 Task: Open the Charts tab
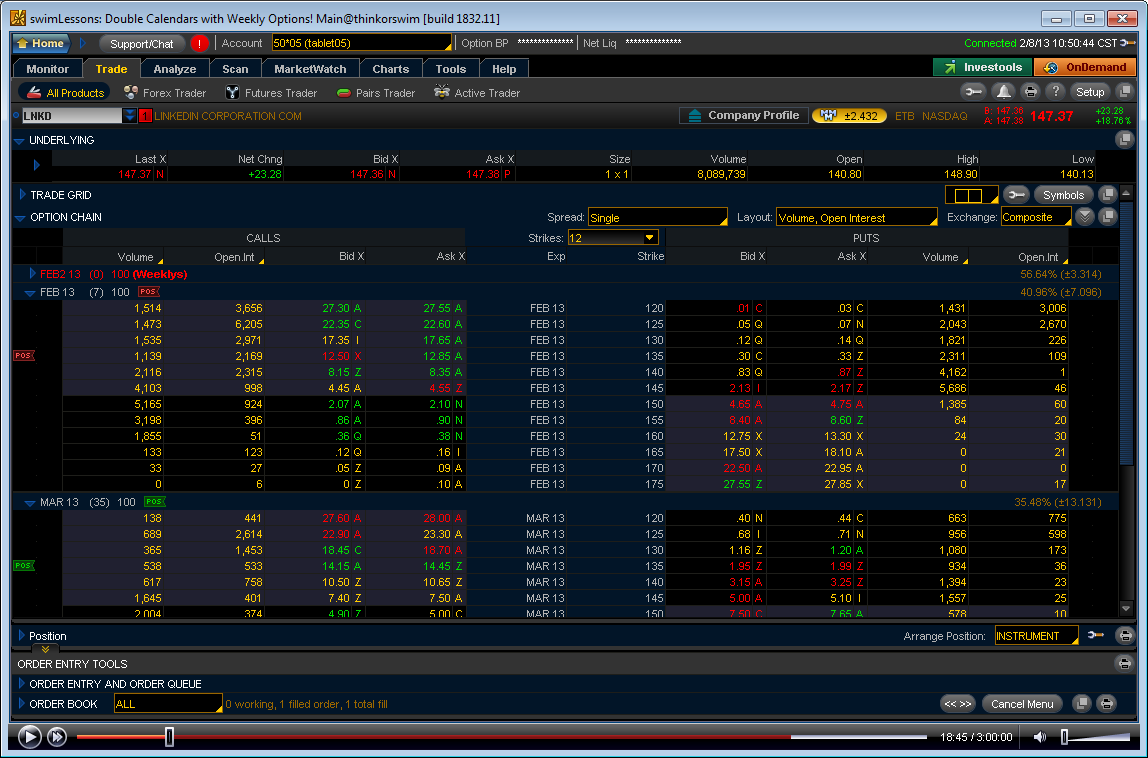(x=391, y=69)
